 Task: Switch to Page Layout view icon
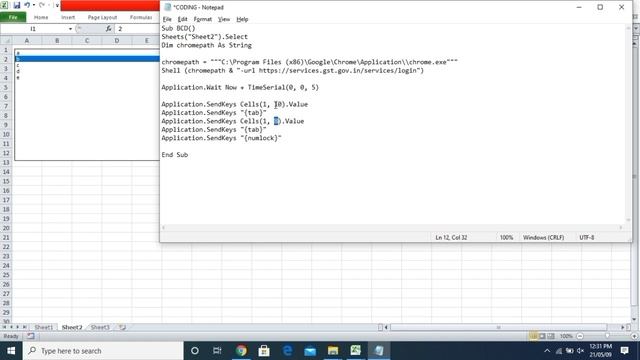tap(542, 336)
